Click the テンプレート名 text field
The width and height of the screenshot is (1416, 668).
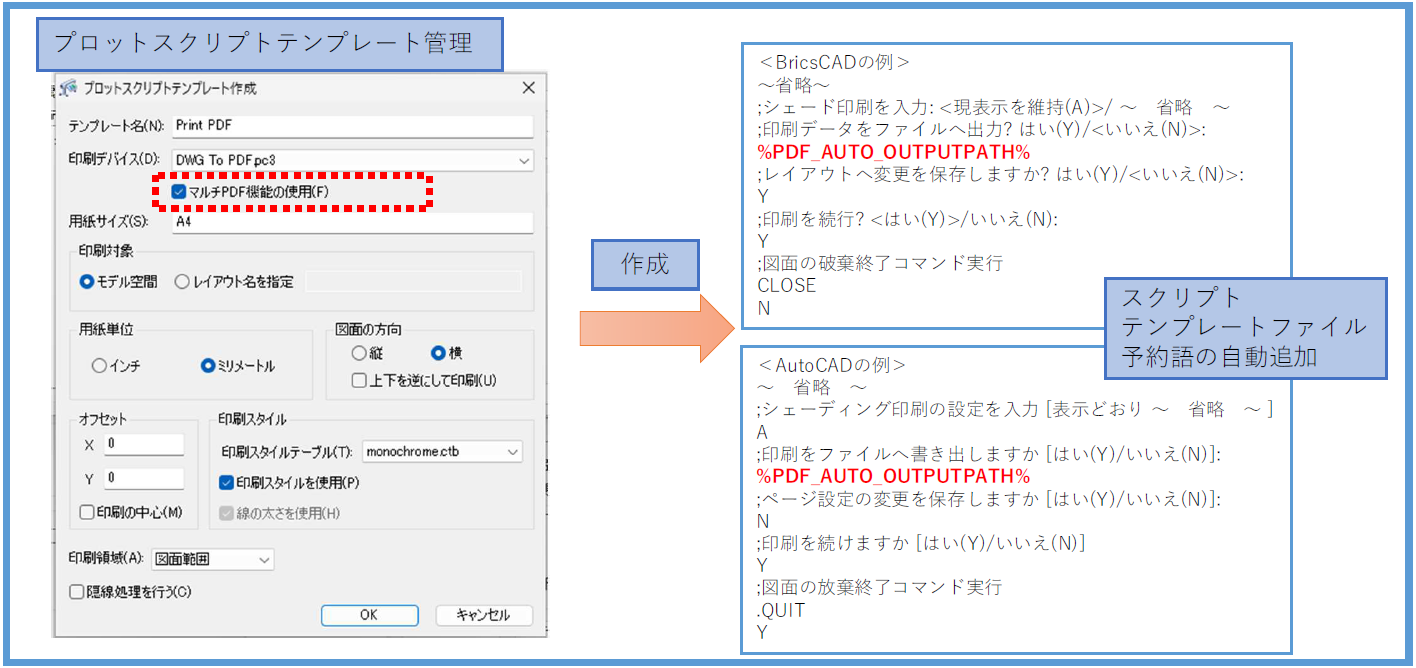coord(351,125)
